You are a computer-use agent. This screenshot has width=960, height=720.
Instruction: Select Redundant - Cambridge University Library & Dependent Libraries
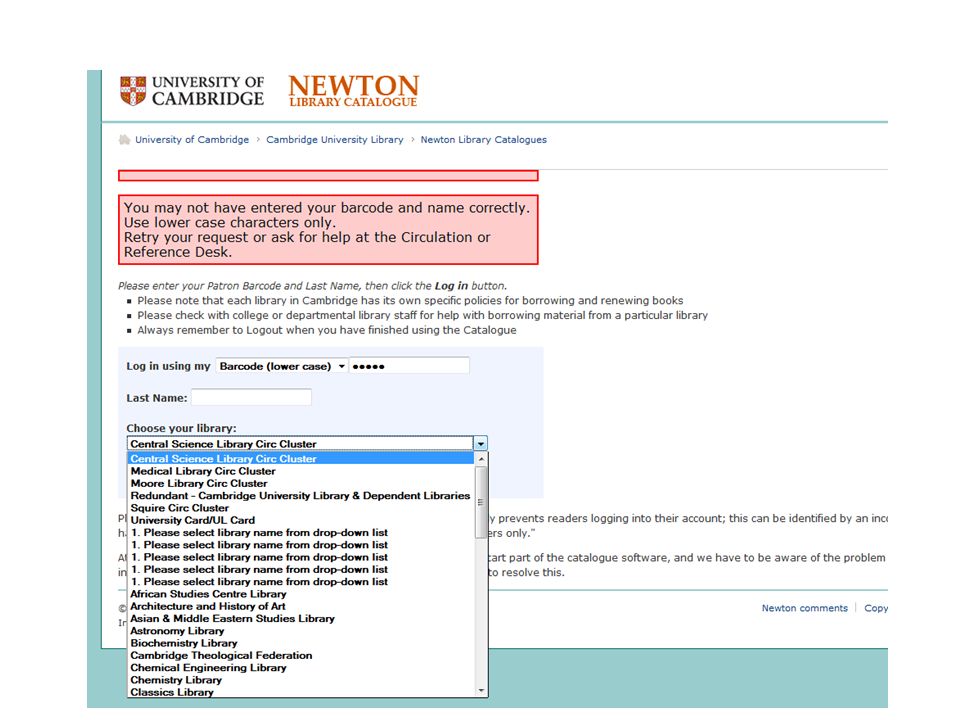tap(300, 495)
